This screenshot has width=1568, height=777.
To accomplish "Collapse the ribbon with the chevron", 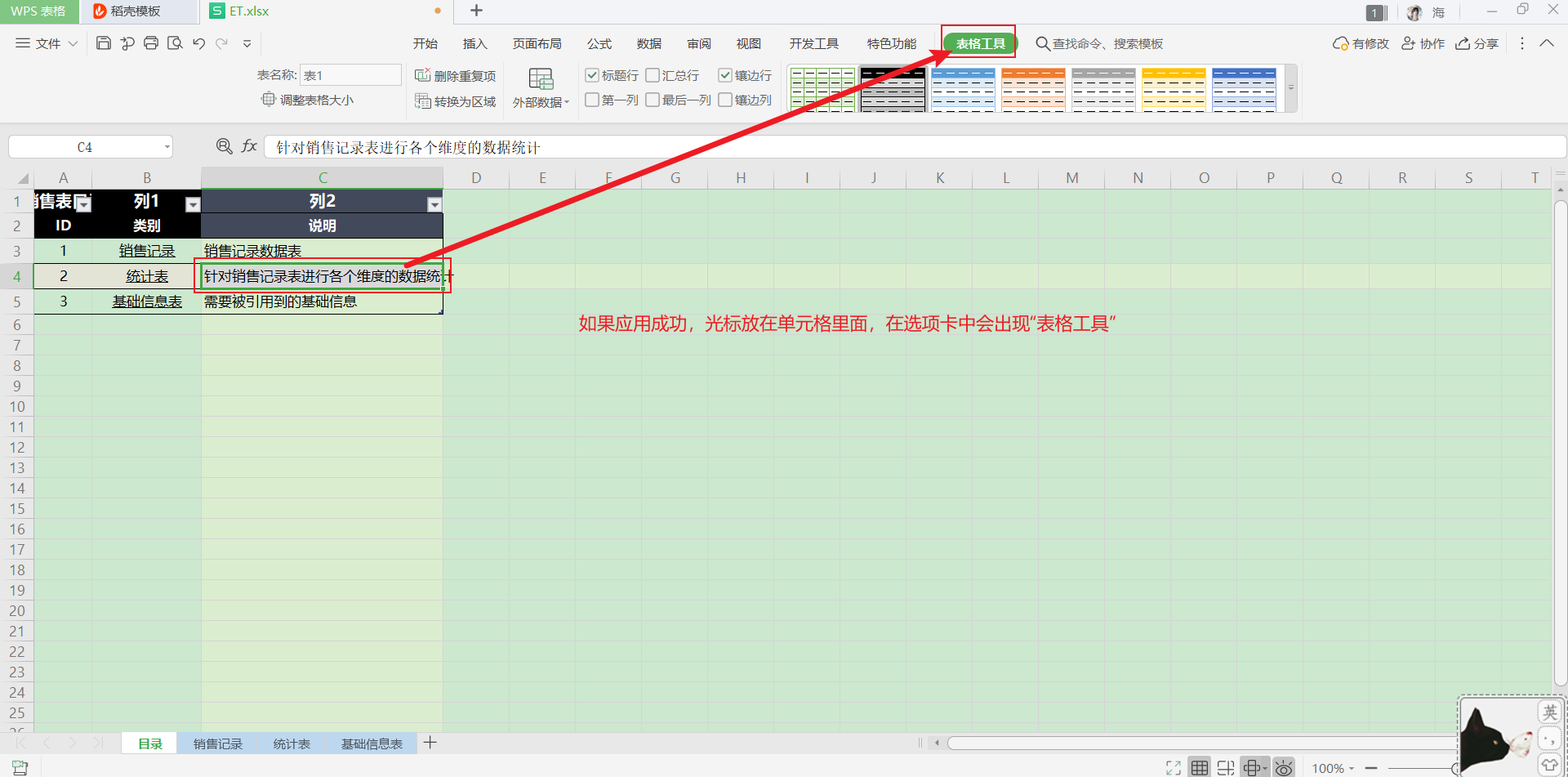I will (x=1546, y=43).
